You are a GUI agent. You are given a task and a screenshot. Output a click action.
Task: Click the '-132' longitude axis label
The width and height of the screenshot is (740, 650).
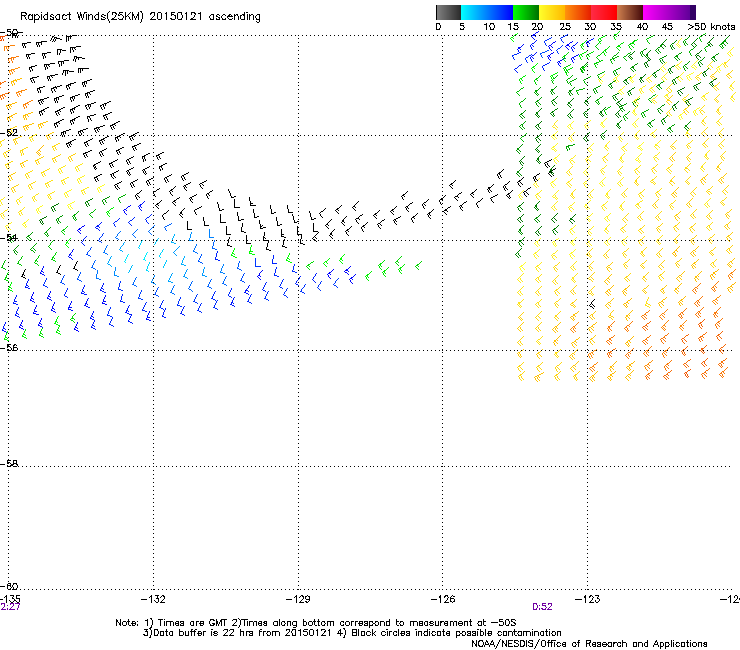[x=153, y=599]
